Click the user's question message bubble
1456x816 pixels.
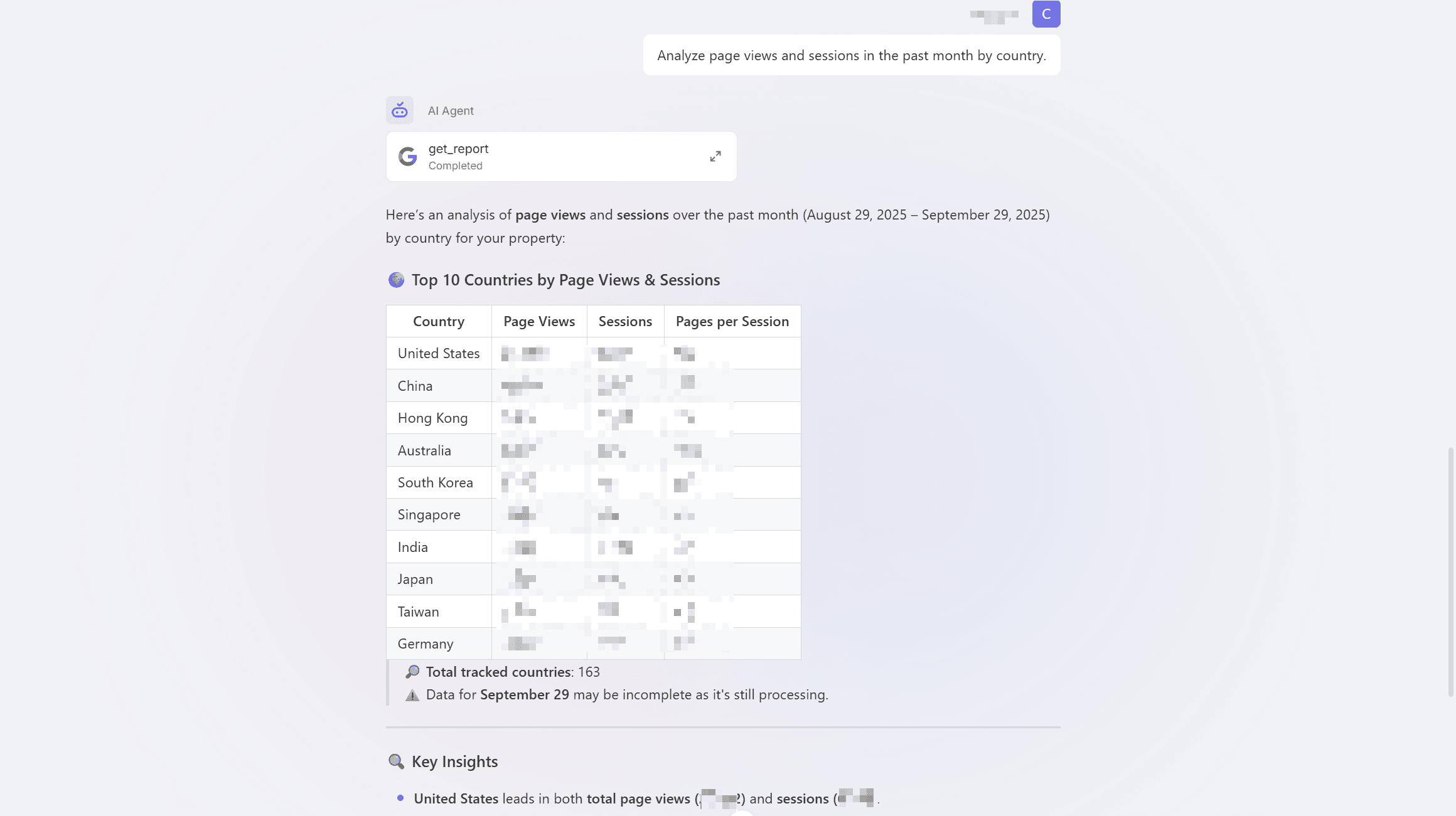851,55
